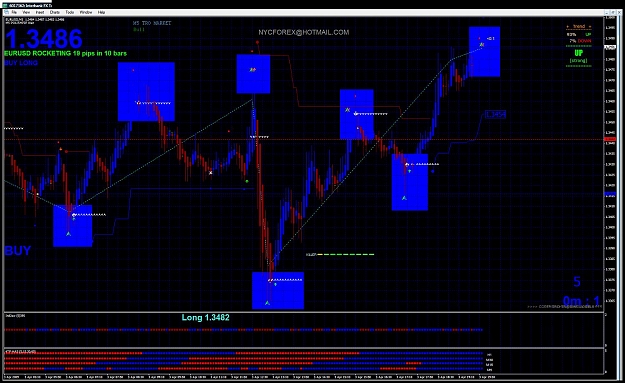Click the white X marker on the chart
Image resolution: width=625 pixels, height=383 pixels.
coord(210,173)
